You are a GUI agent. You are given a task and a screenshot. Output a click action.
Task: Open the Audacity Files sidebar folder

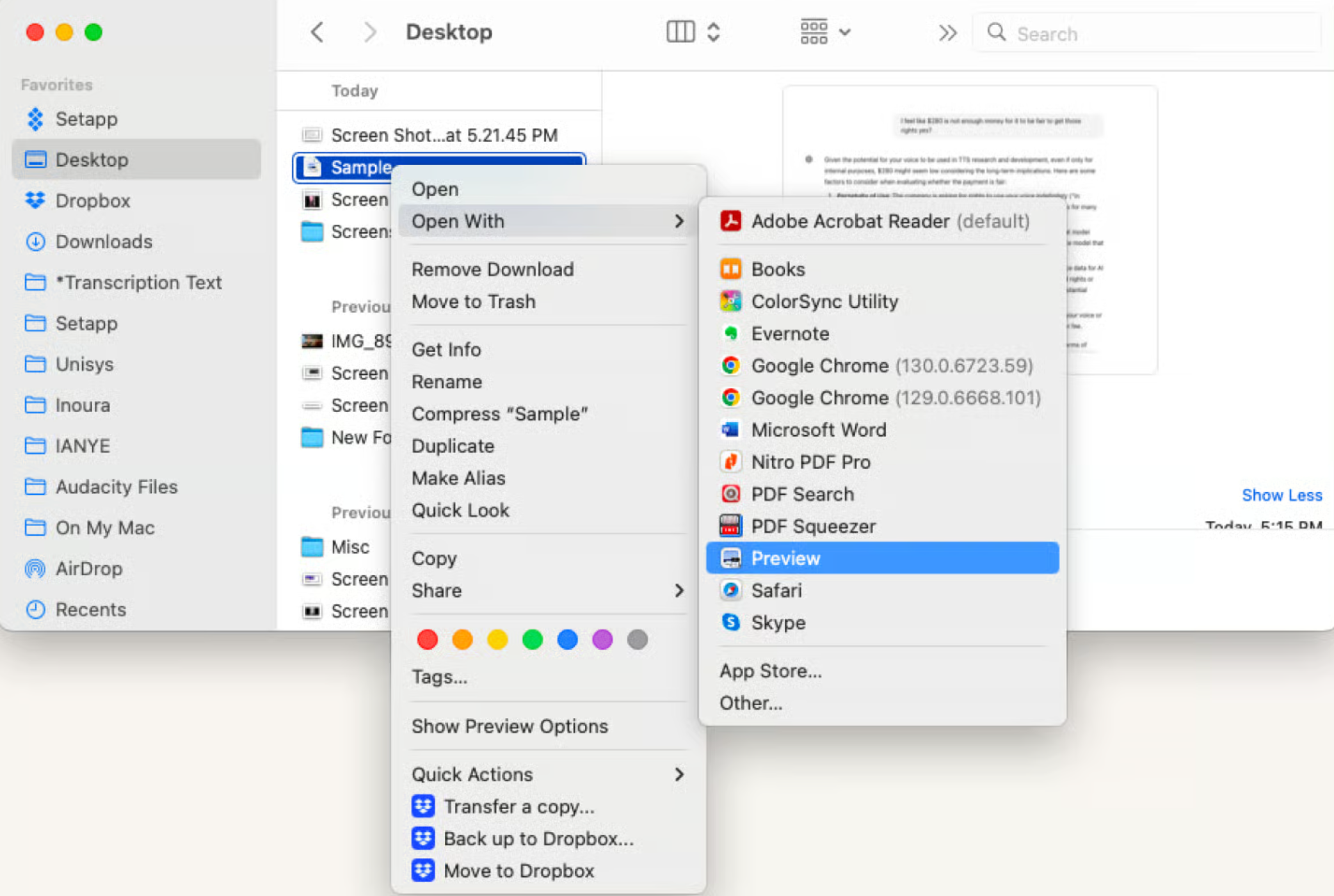[x=136, y=486]
